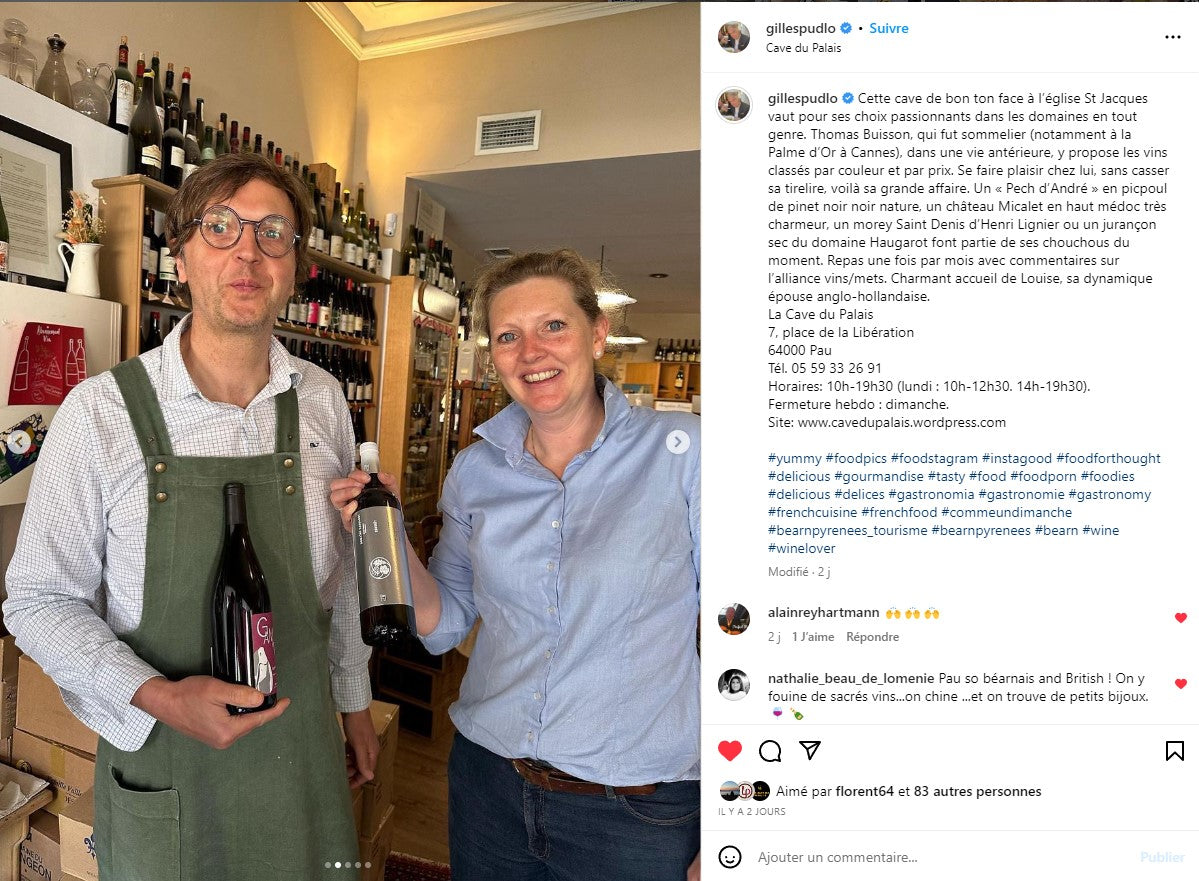Open gillespudlo's header profile picture
The width and height of the screenshot is (1199, 881).
click(x=733, y=37)
